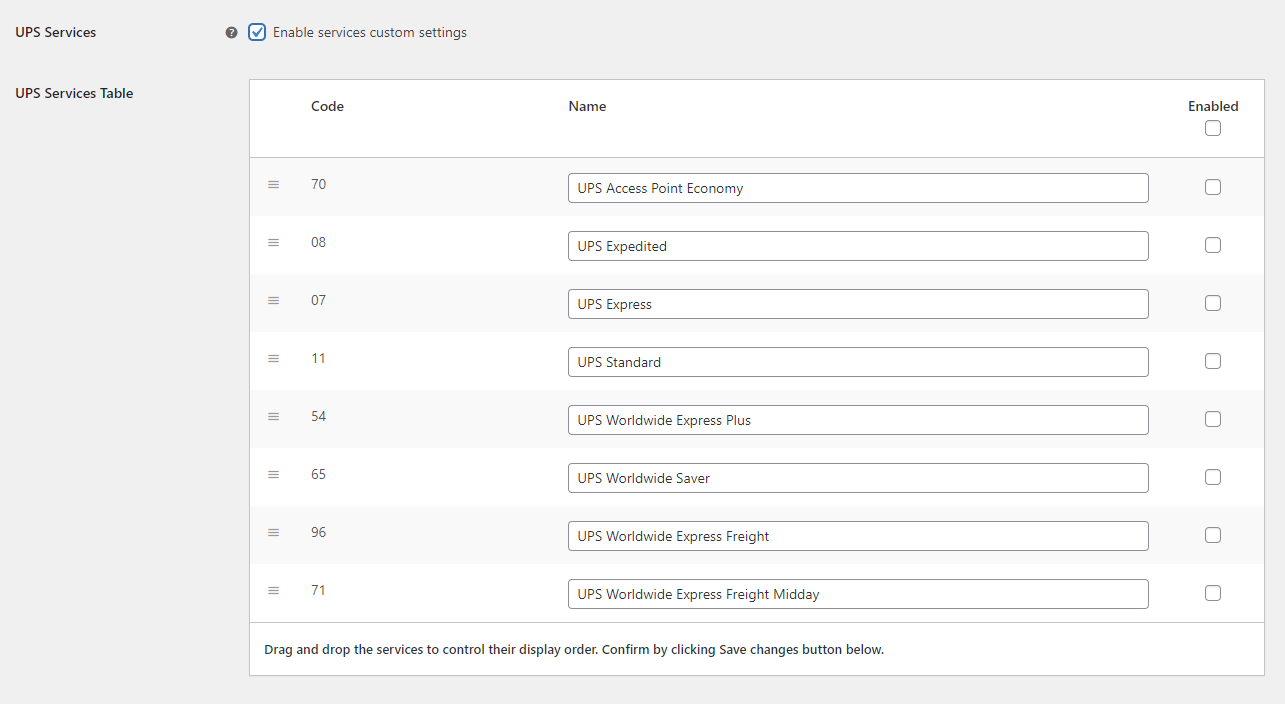This screenshot has width=1285, height=704.
Task: Click the drag handle for UPS Worldwide Express Freight
Action: tap(274, 532)
